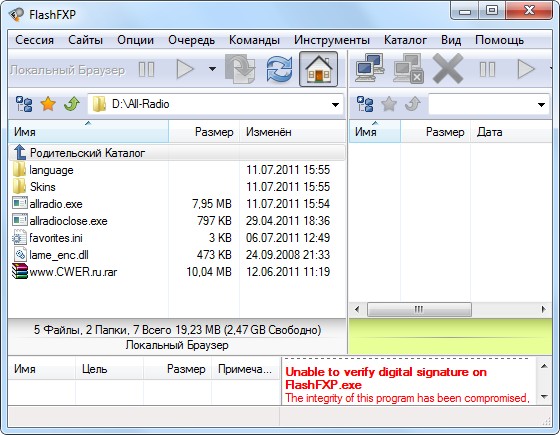Click the left pane play transfer button
This screenshot has width=560, height=435.
click(x=185, y=69)
